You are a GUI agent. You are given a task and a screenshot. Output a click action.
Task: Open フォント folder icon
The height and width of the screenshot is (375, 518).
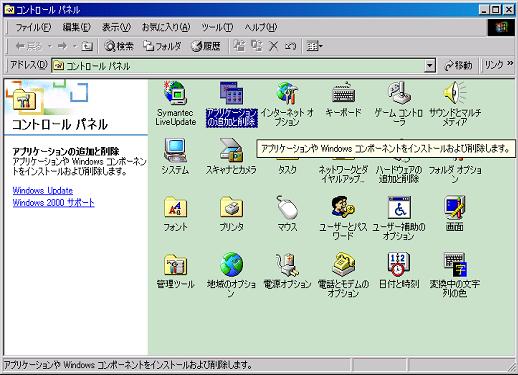pyautogui.click(x=175, y=207)
